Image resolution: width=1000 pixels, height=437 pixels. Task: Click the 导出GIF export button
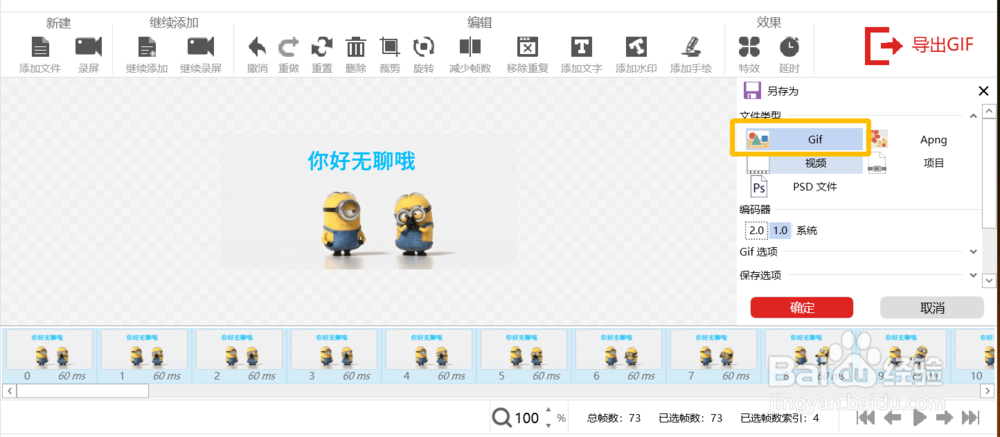(x=919, y=45)
